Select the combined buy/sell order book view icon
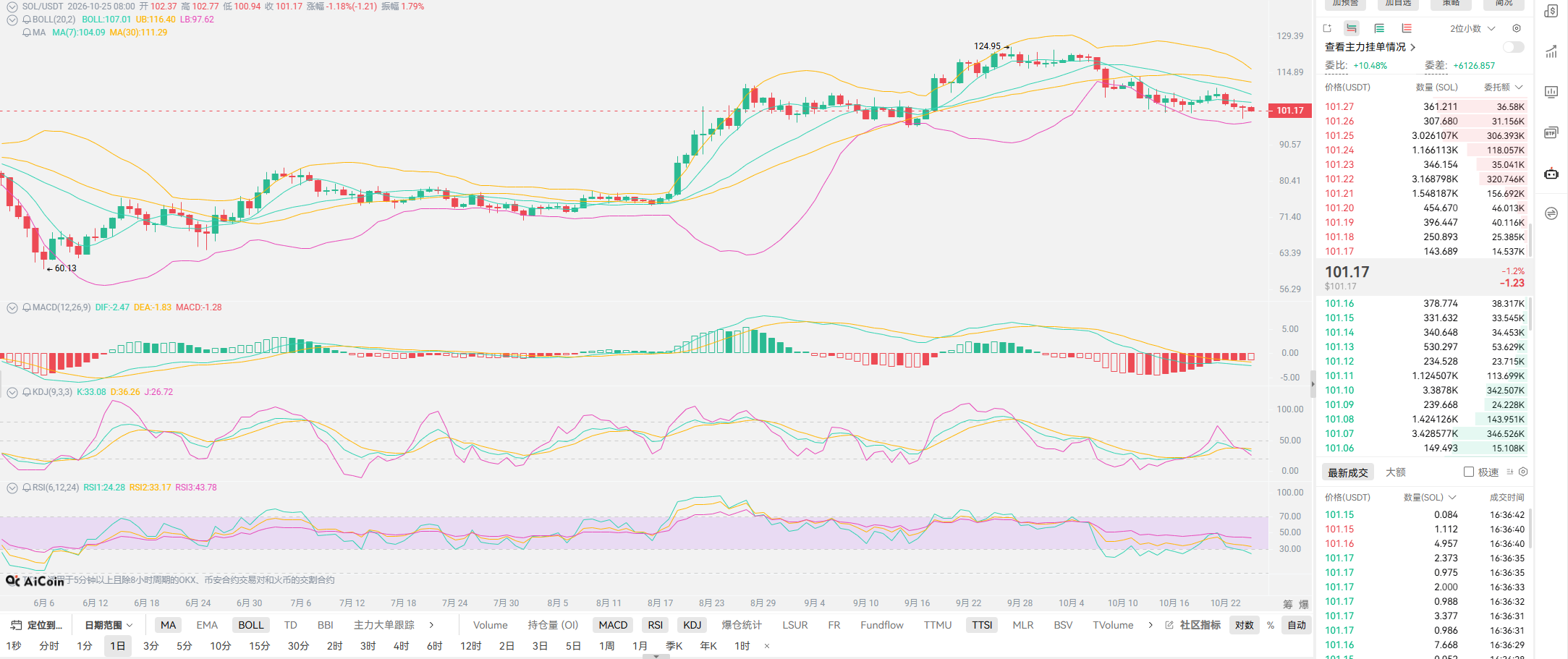The image size is (1568, 659). (1352, 28)
